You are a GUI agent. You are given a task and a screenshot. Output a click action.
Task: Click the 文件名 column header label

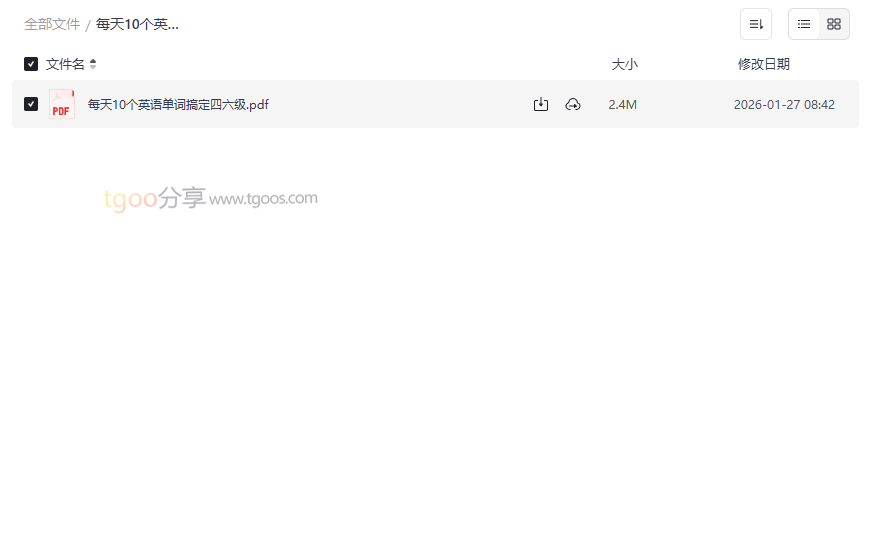pos(65,64)
